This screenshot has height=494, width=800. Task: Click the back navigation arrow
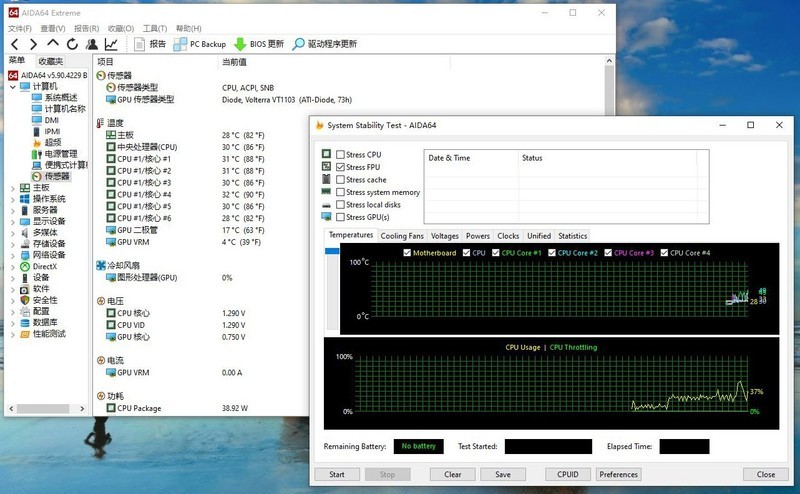coord(14,44)
